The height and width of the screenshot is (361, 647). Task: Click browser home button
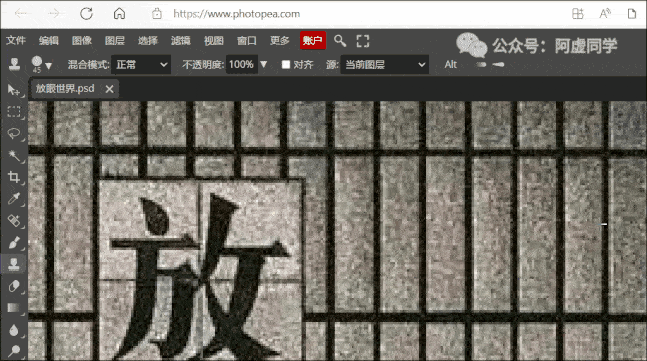(119, 14)
